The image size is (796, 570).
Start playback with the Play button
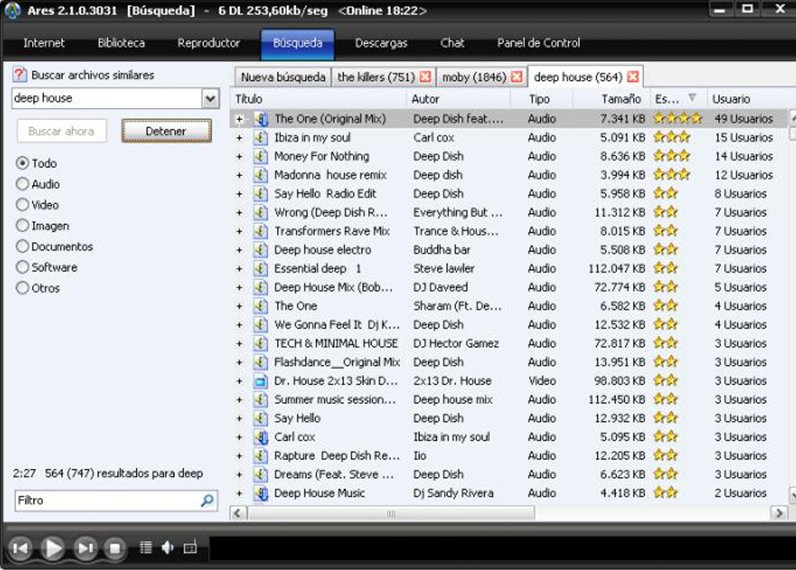(52, 549)
